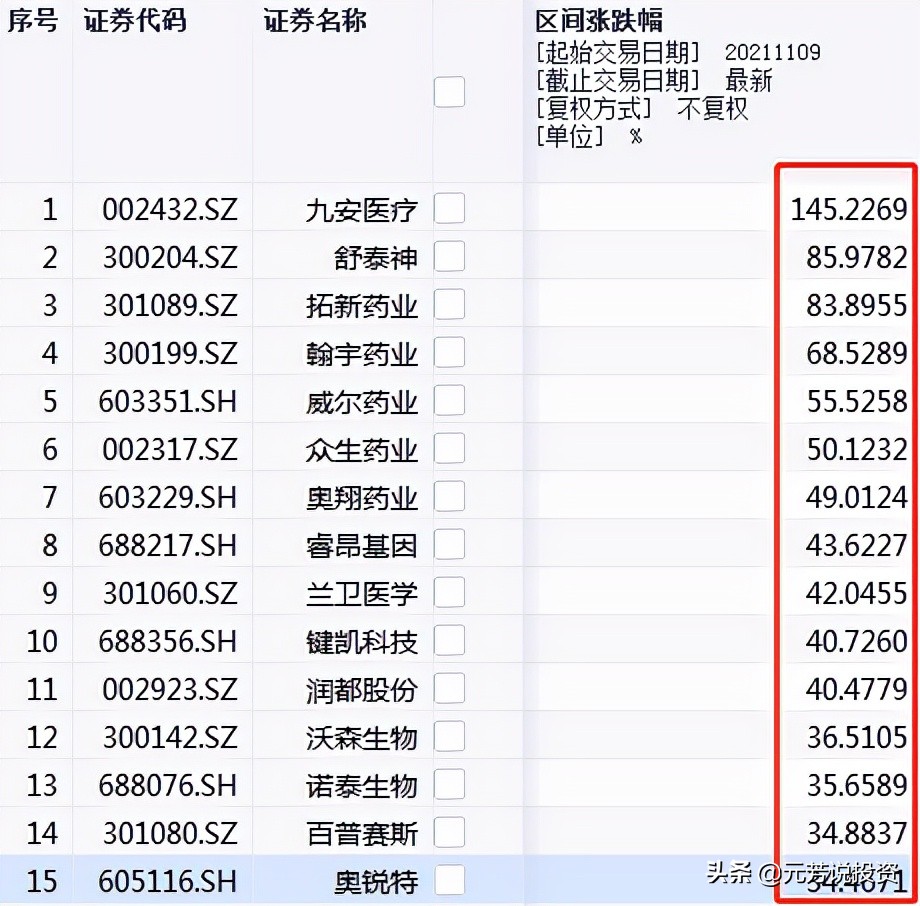Click the 49.0124 percentage value

point(857,498)
